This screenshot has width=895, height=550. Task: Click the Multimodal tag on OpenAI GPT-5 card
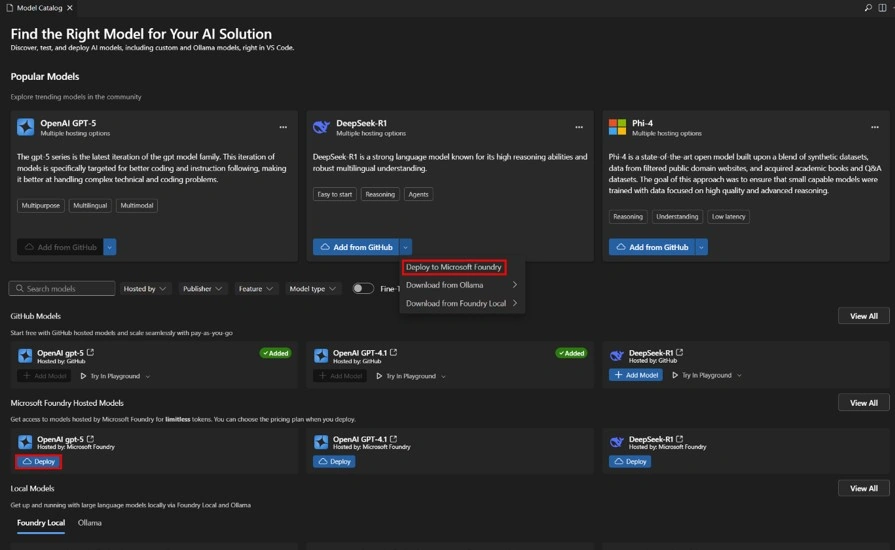point(136,205)
